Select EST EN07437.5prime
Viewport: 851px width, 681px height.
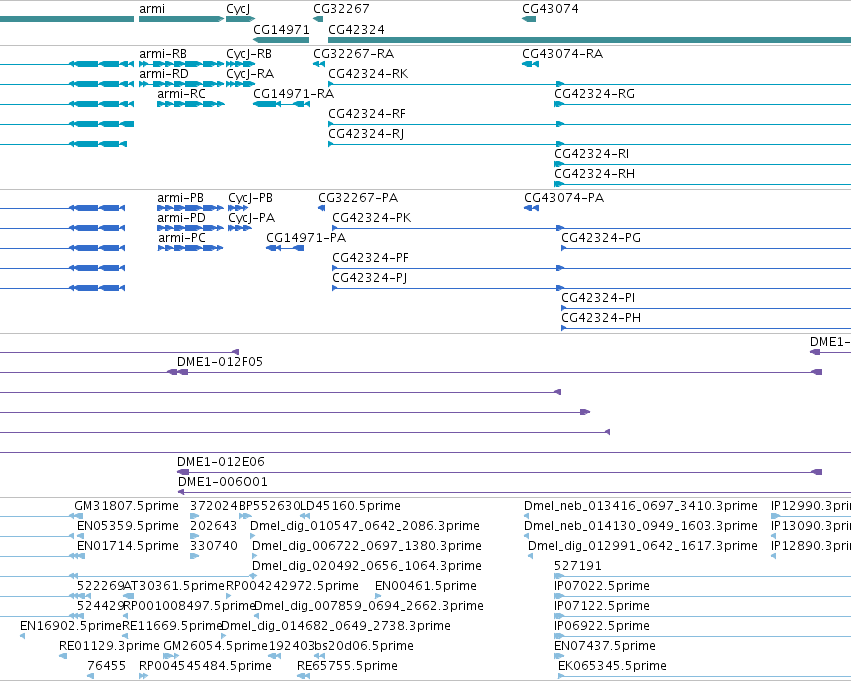click(605, 647)
